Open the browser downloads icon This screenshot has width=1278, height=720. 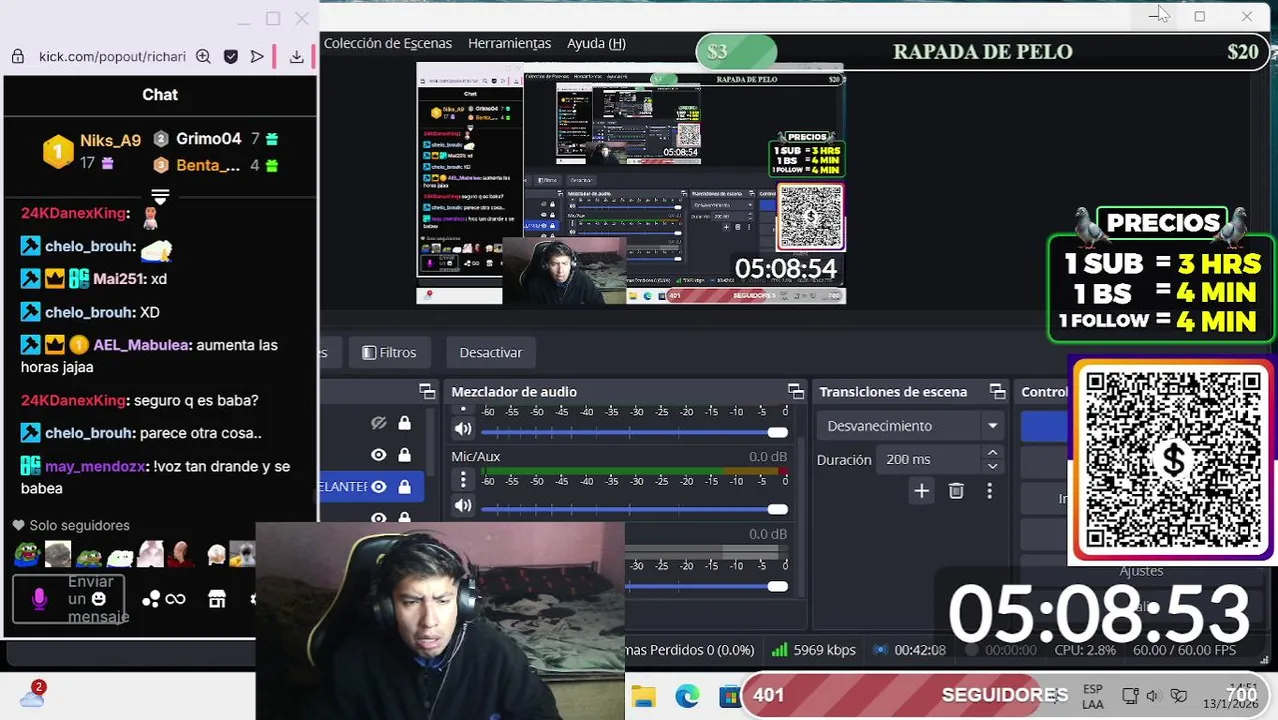tap(296, 57)
